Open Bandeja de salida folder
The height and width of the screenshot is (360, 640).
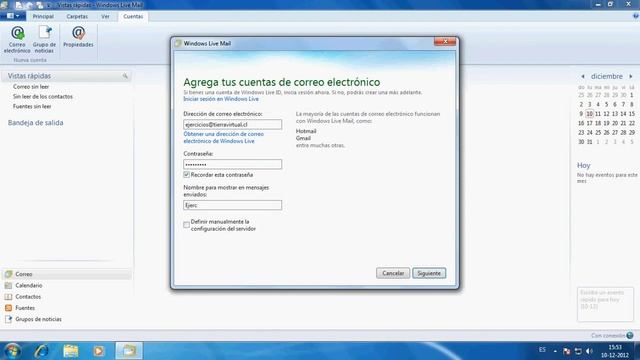pyautogui.click(x=36, y=122)
